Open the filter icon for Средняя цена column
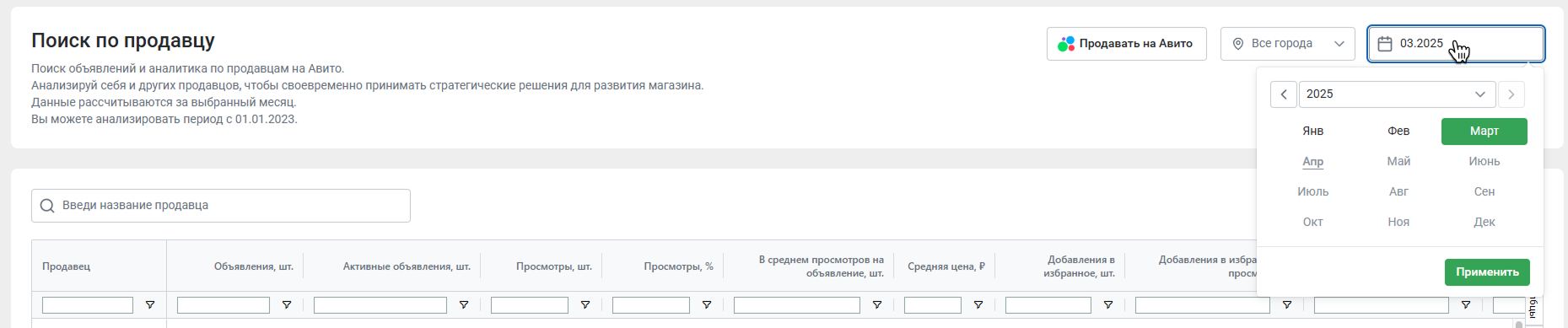 (x=978, y=305)
